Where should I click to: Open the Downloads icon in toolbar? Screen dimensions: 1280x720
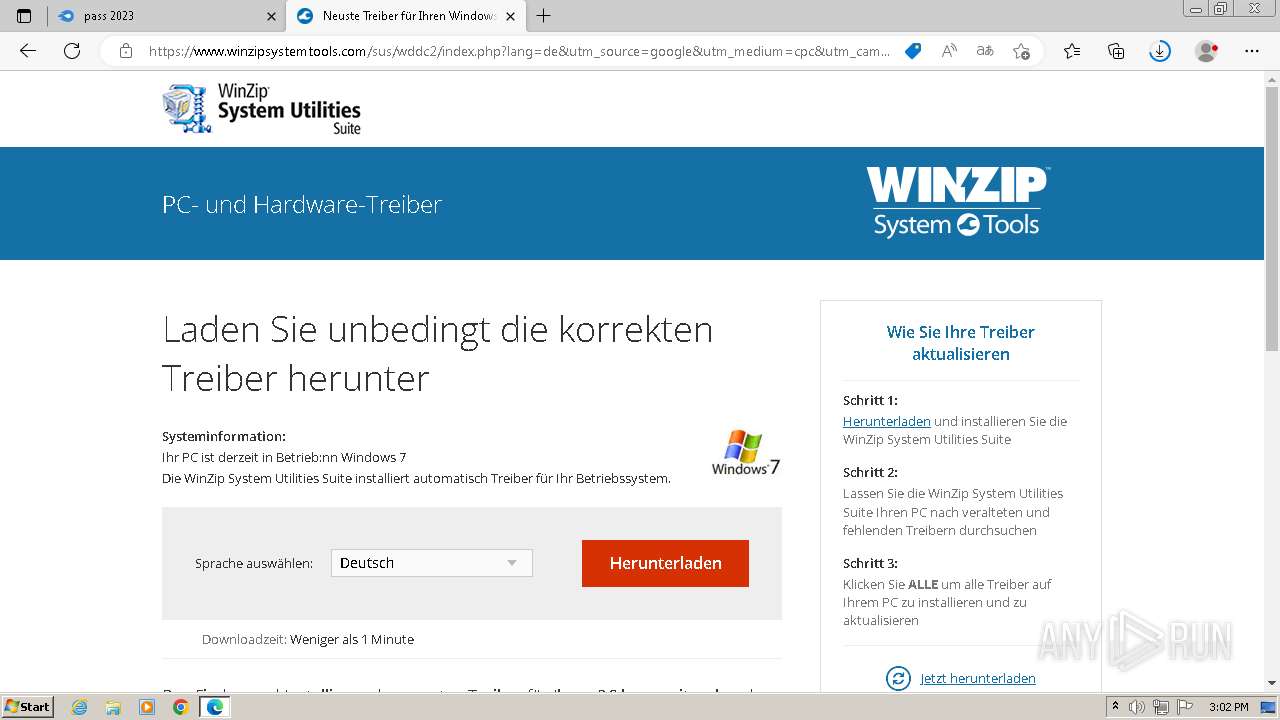click(x=1160, y=51)
